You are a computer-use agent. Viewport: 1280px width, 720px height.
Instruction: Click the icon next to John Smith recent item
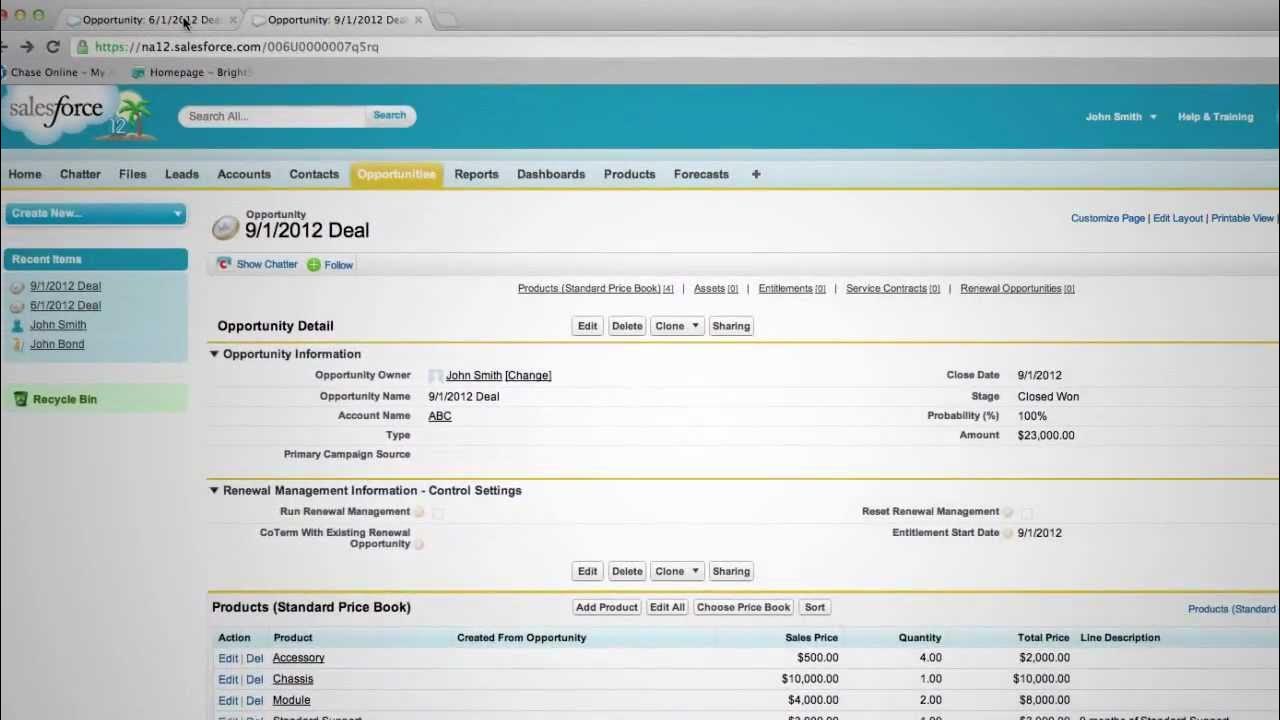pyautogui.click(x=17, y=325)
